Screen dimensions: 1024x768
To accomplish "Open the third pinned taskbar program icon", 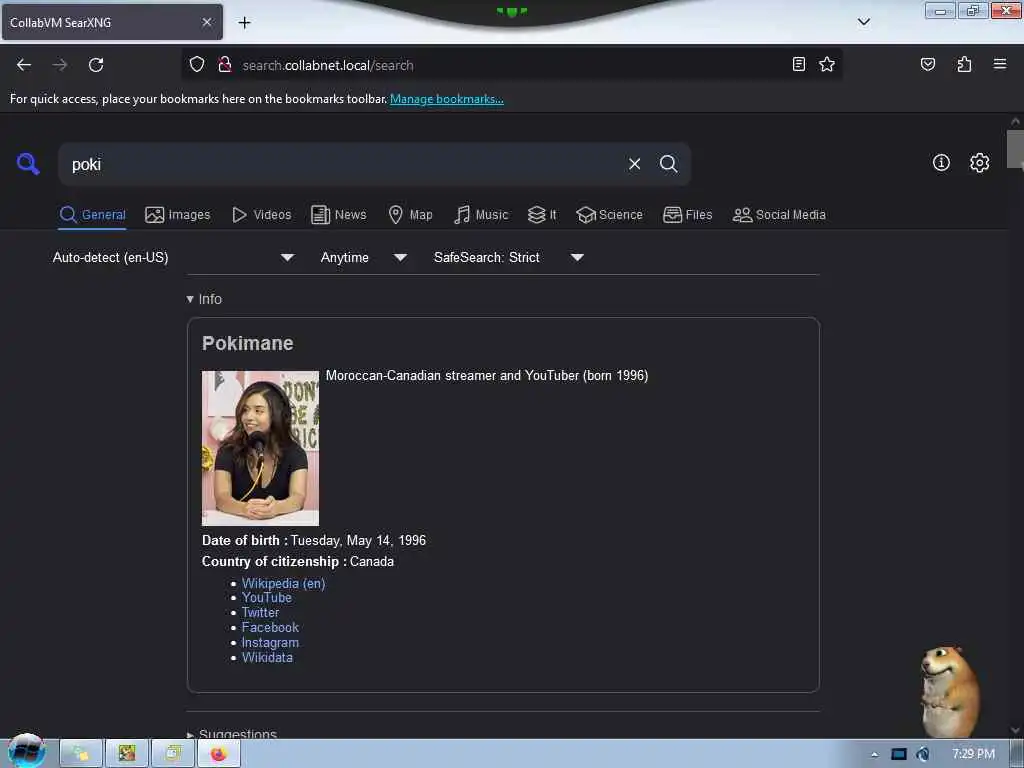I will (x=172, y=754).
